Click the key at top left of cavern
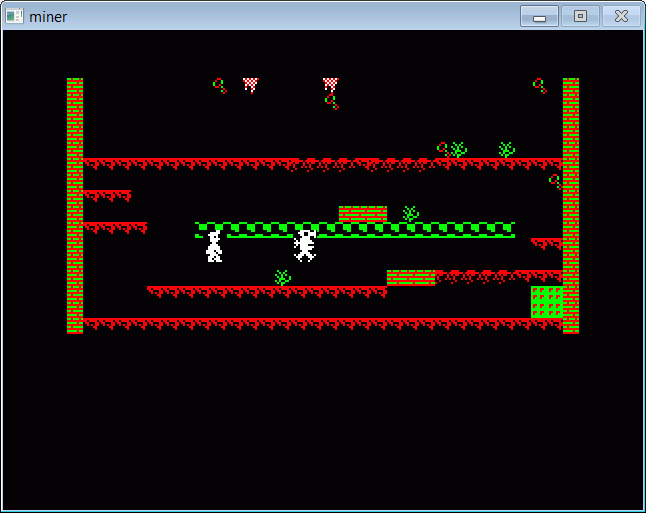This screenshot has width=646, height=513. click(x=220, y=86)
